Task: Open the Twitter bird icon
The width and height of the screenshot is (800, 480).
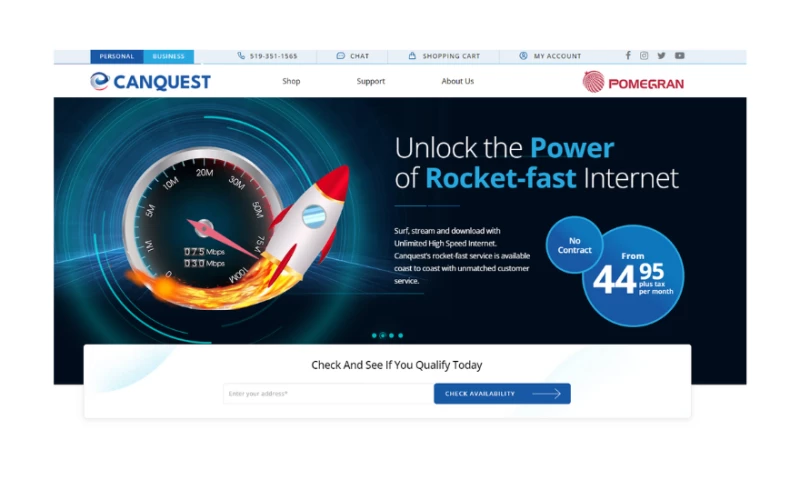Action: coord(661,56)
